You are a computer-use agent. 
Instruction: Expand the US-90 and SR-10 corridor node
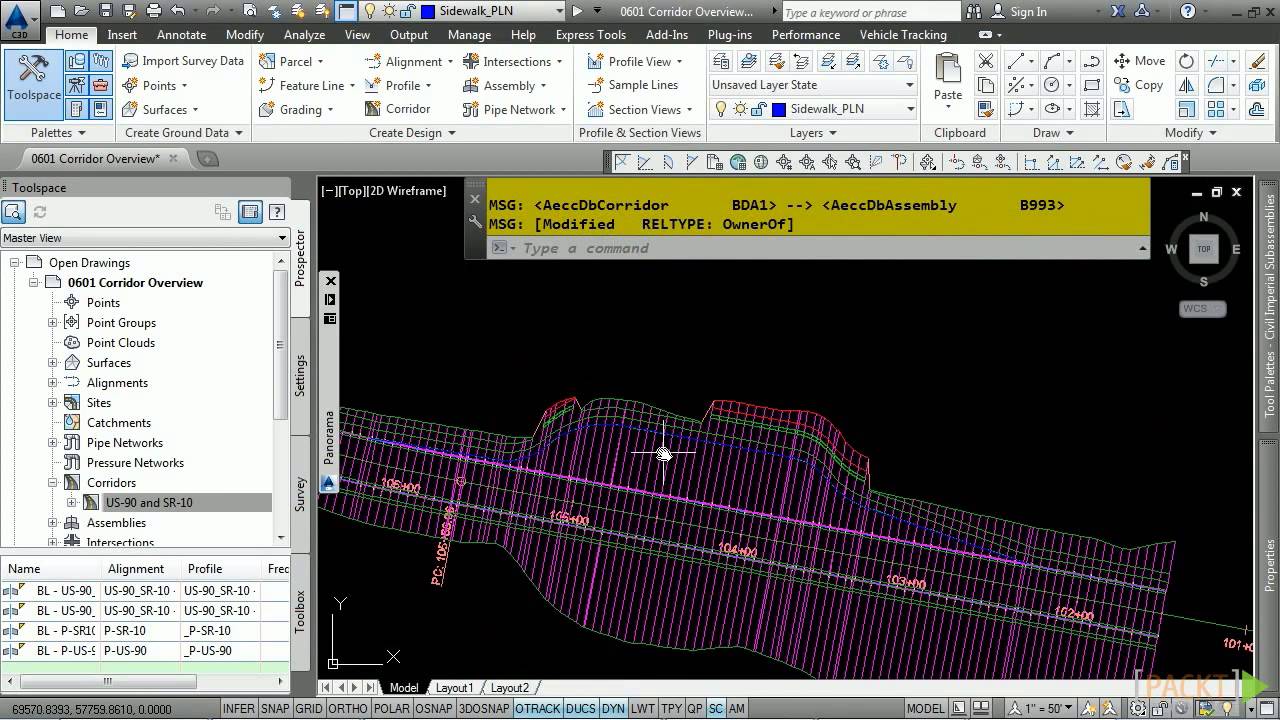72,502
